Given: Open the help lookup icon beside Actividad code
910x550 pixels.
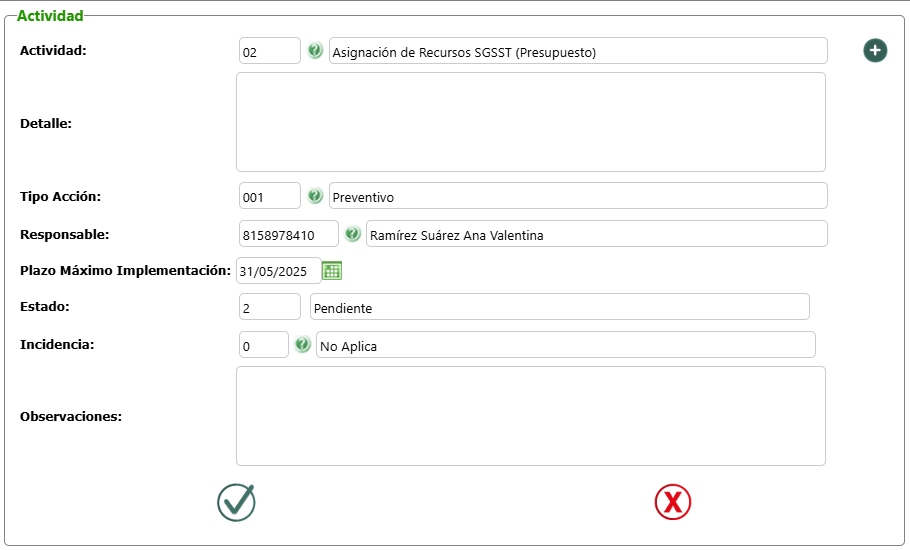Looking at the screenshot, I should (x=315, y=51).
